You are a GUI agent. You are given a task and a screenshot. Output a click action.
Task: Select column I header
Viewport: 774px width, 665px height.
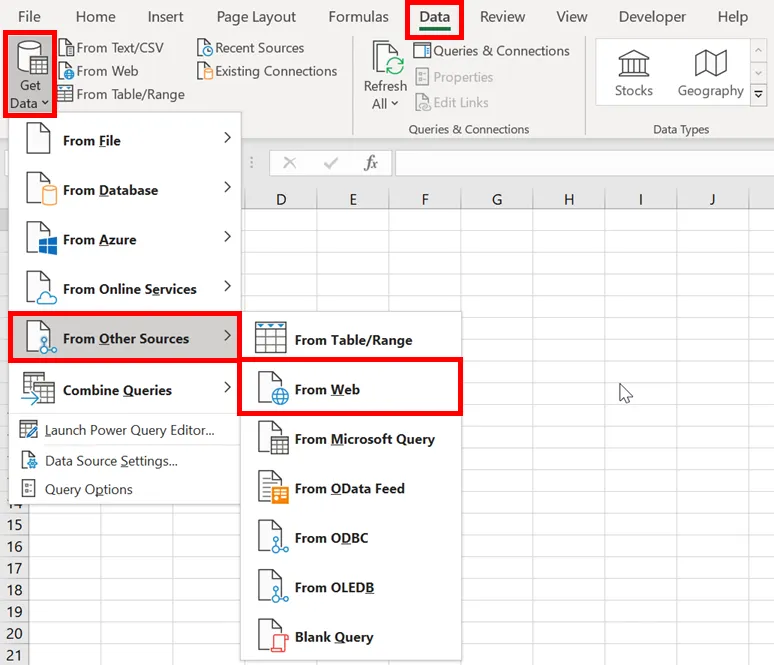click(641, 199)
